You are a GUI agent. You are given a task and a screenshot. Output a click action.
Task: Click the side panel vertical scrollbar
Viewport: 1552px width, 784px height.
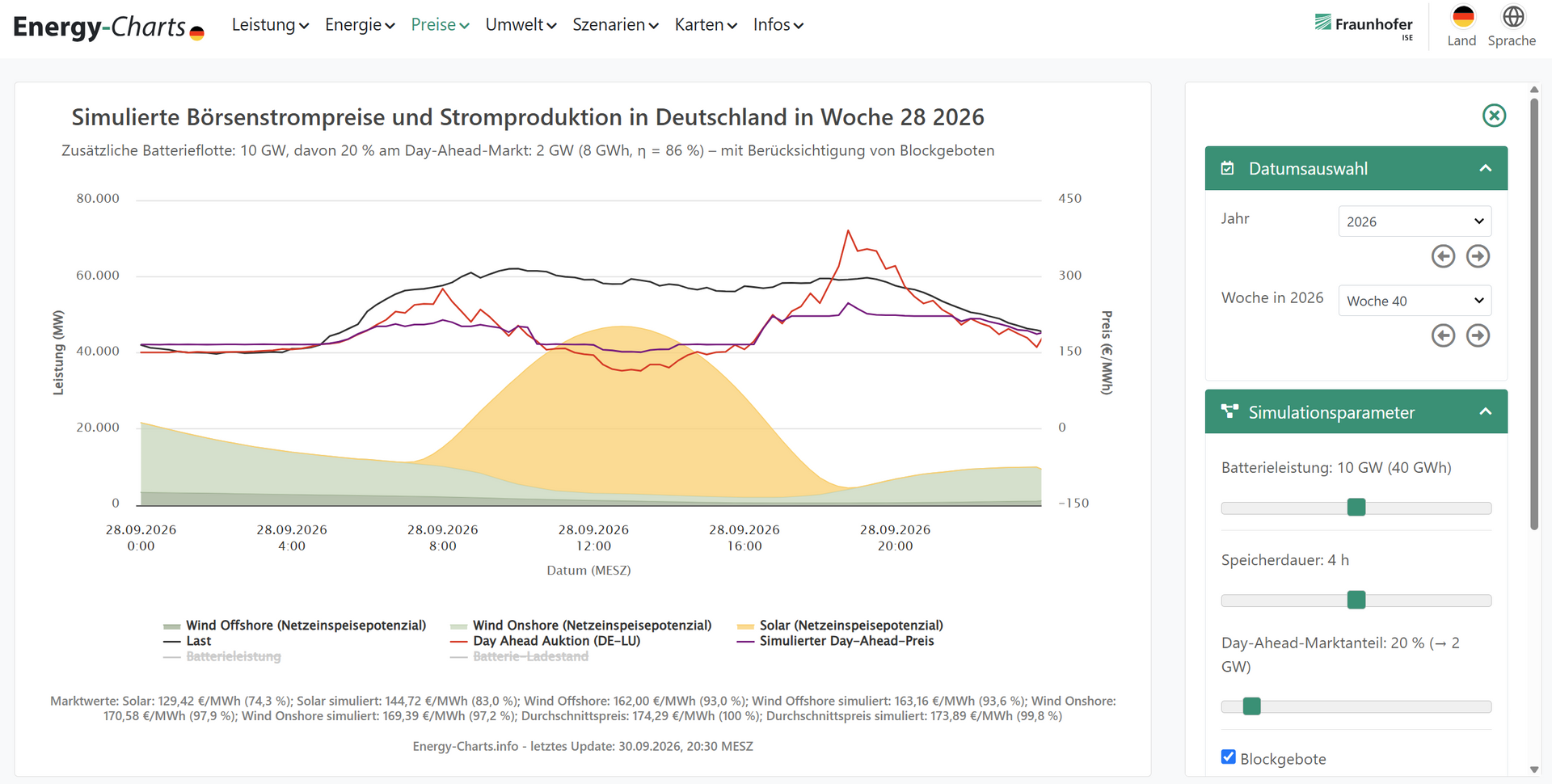(x=1534, y=314)
